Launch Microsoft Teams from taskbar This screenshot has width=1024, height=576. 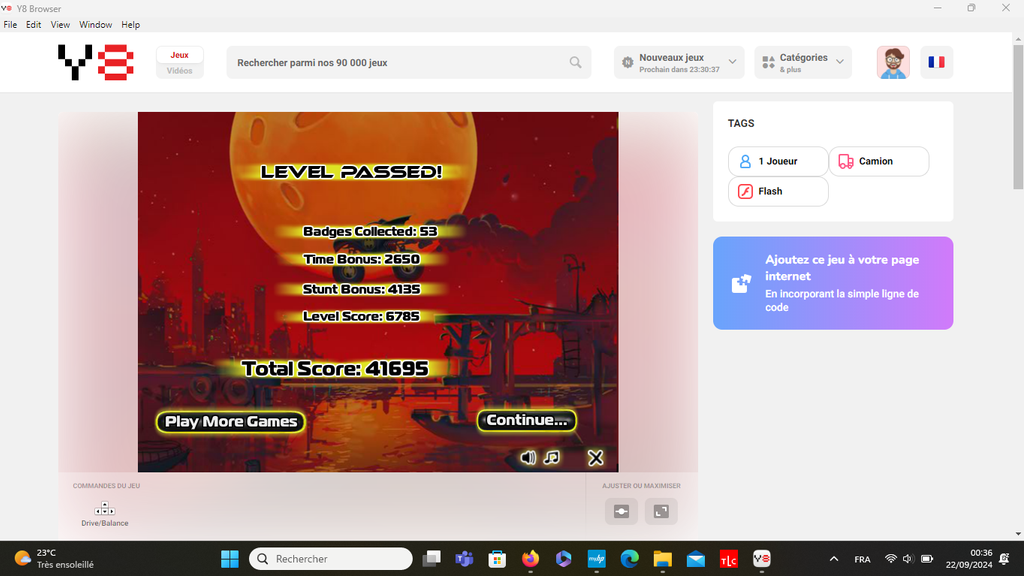[464, 559]
